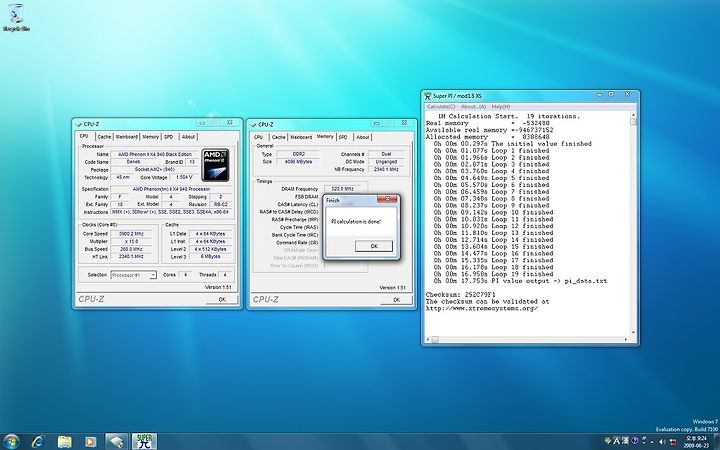Click right arrow of Super PI horizontal scrollbar
Image resolution: width=720 pixels, height=450 pixels.
click(625, 339)
